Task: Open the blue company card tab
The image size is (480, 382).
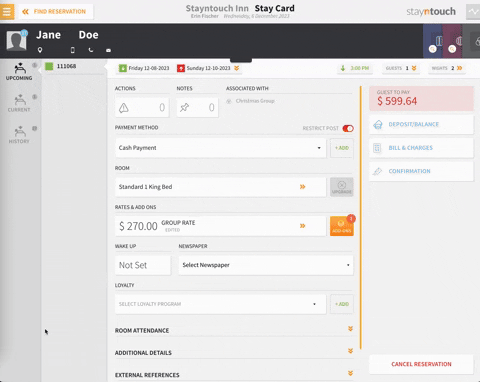Action: [x=433, y=41]
